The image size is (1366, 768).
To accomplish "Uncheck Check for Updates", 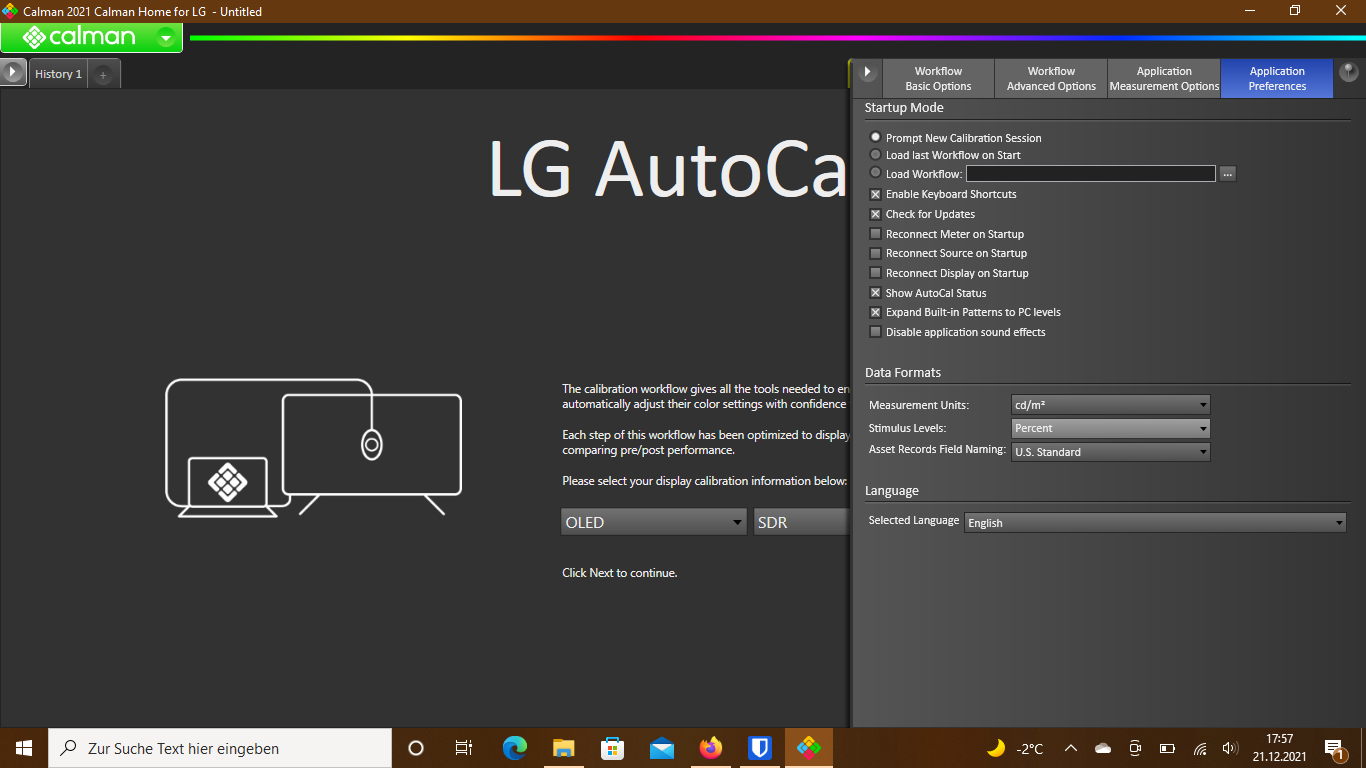I will 876,214.
